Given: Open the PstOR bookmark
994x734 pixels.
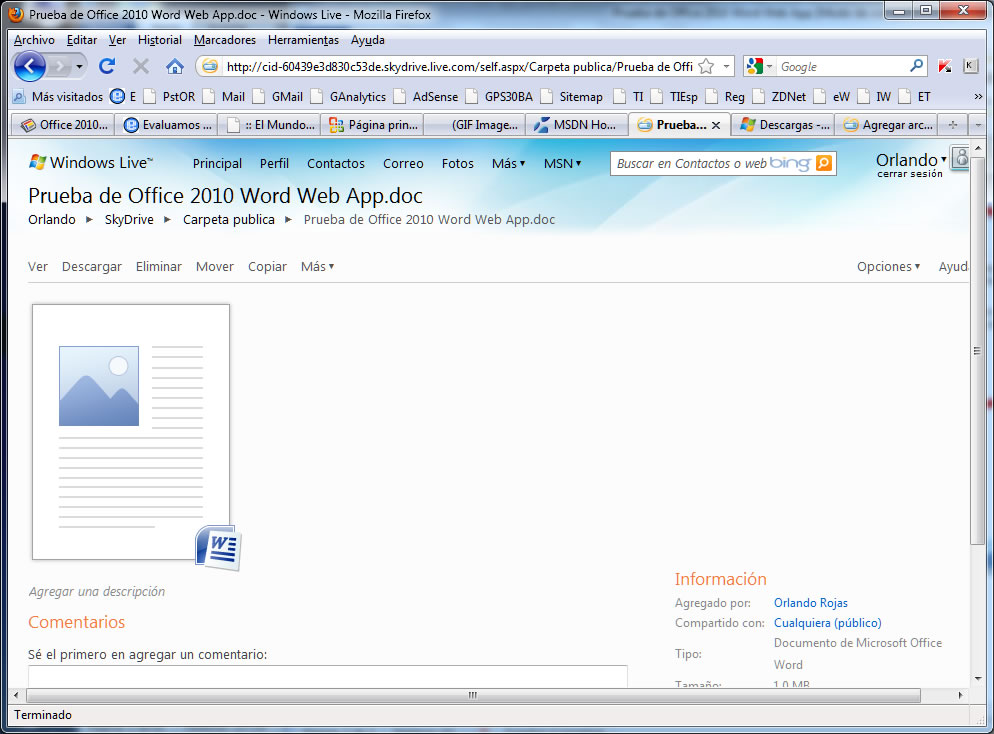Looking at the screenshot, I should coord(169,96).
